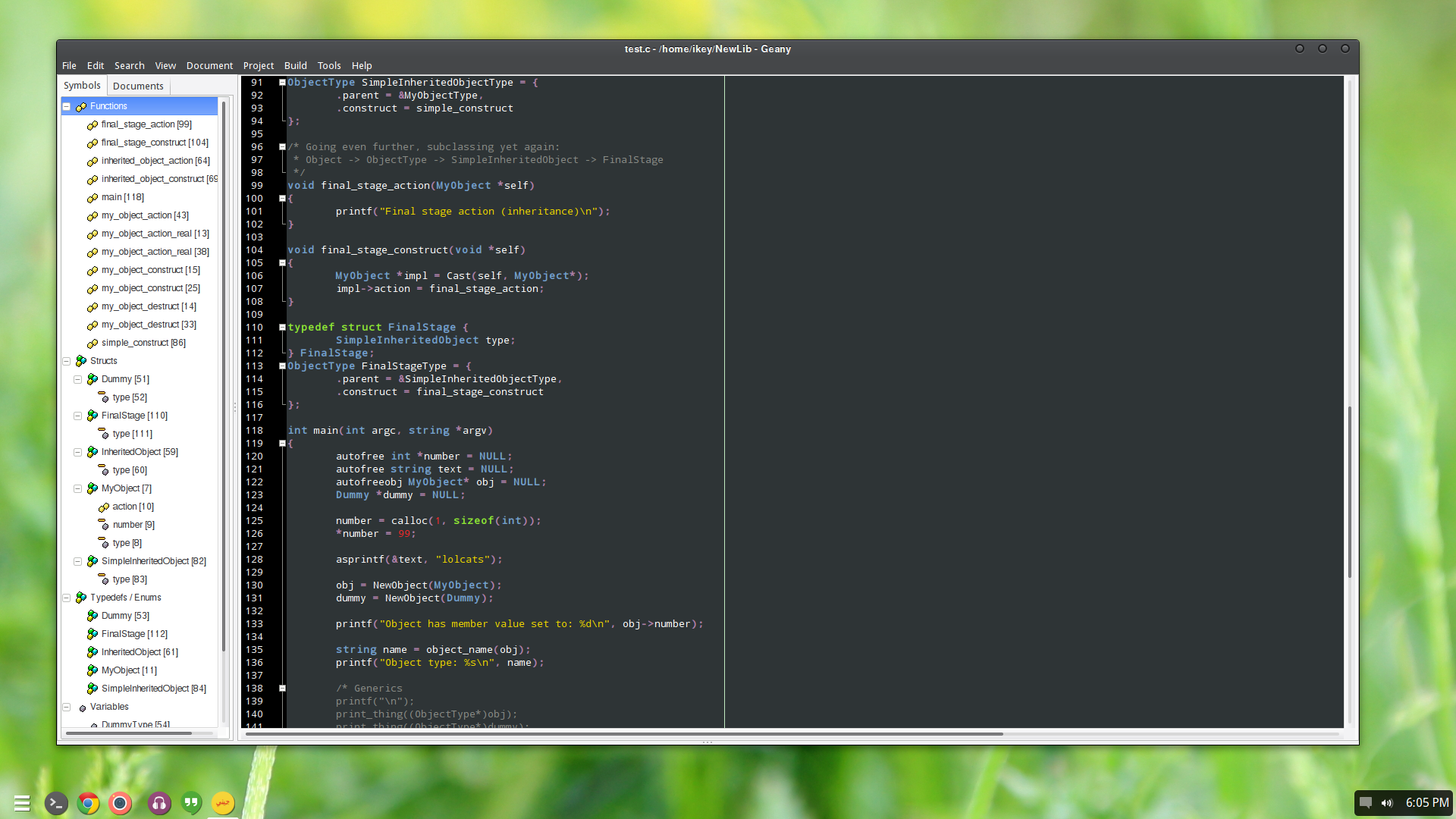Open the Help menu
Screen dimensions: 1456x819
pos(362,66)
